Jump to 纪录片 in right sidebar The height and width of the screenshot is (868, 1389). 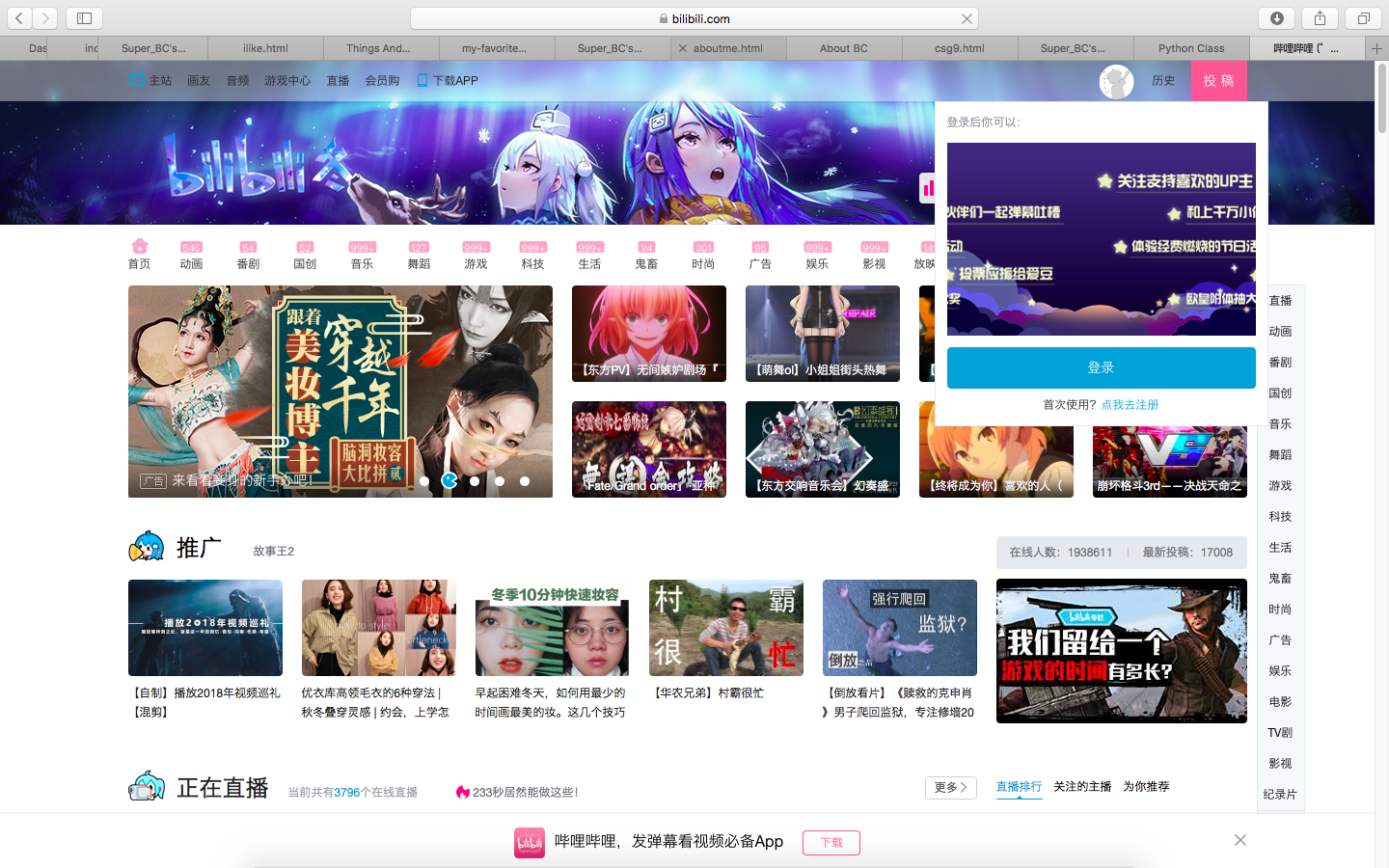click(1280, 795)
